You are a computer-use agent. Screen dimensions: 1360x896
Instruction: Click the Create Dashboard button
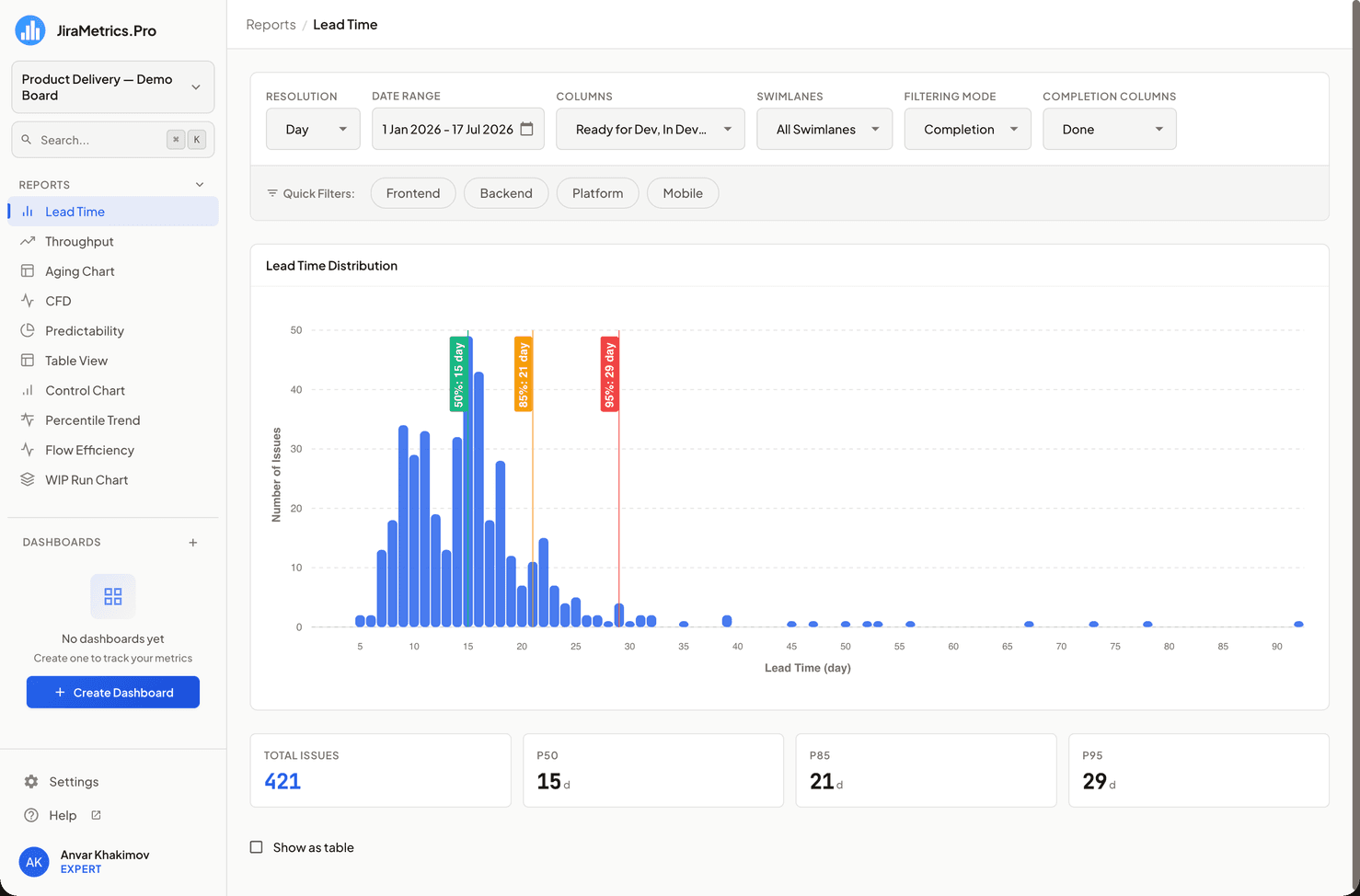113,693
